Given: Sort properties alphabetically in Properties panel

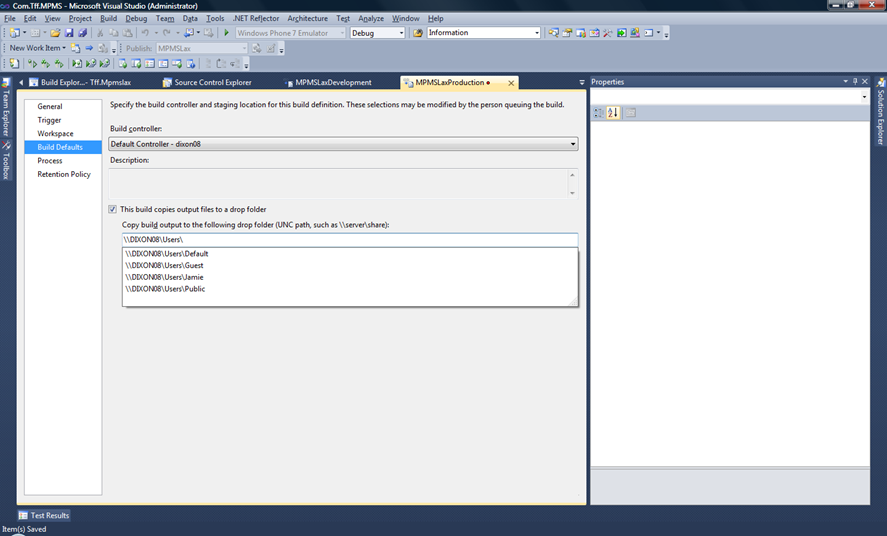Looking at the screenshot, I should (613, 113).
